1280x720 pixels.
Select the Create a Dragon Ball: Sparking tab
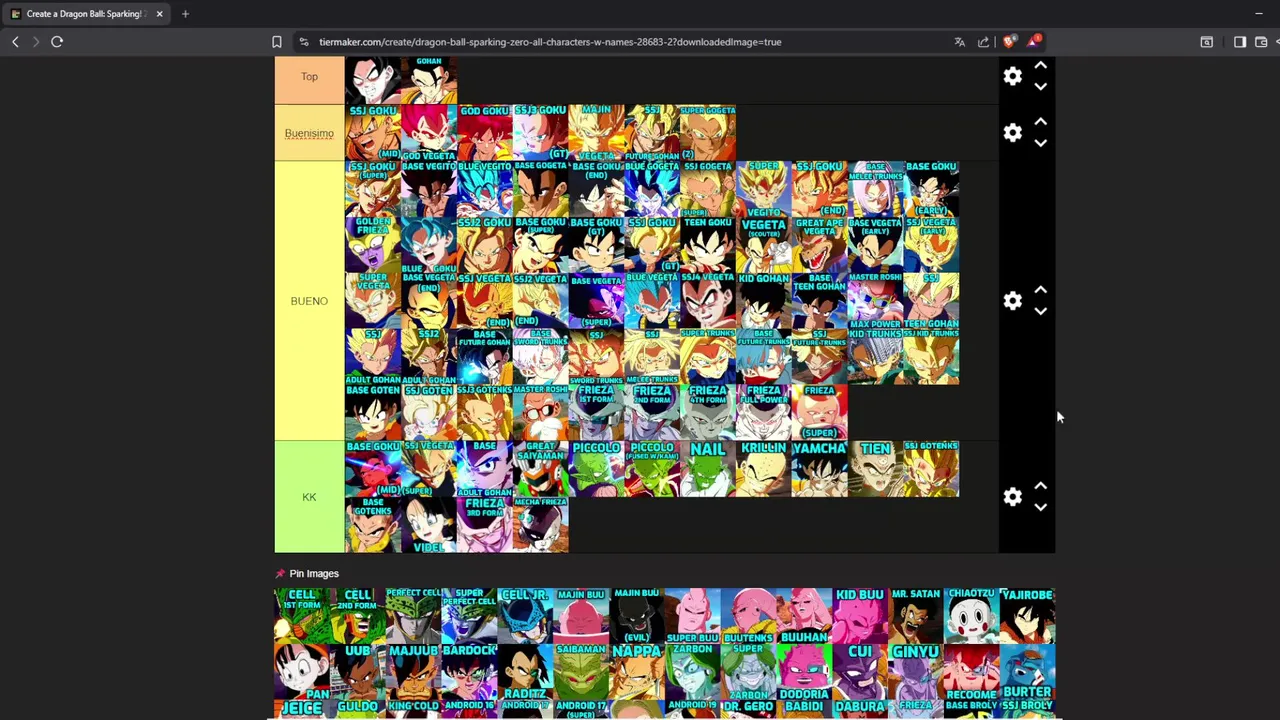point(87,14)
